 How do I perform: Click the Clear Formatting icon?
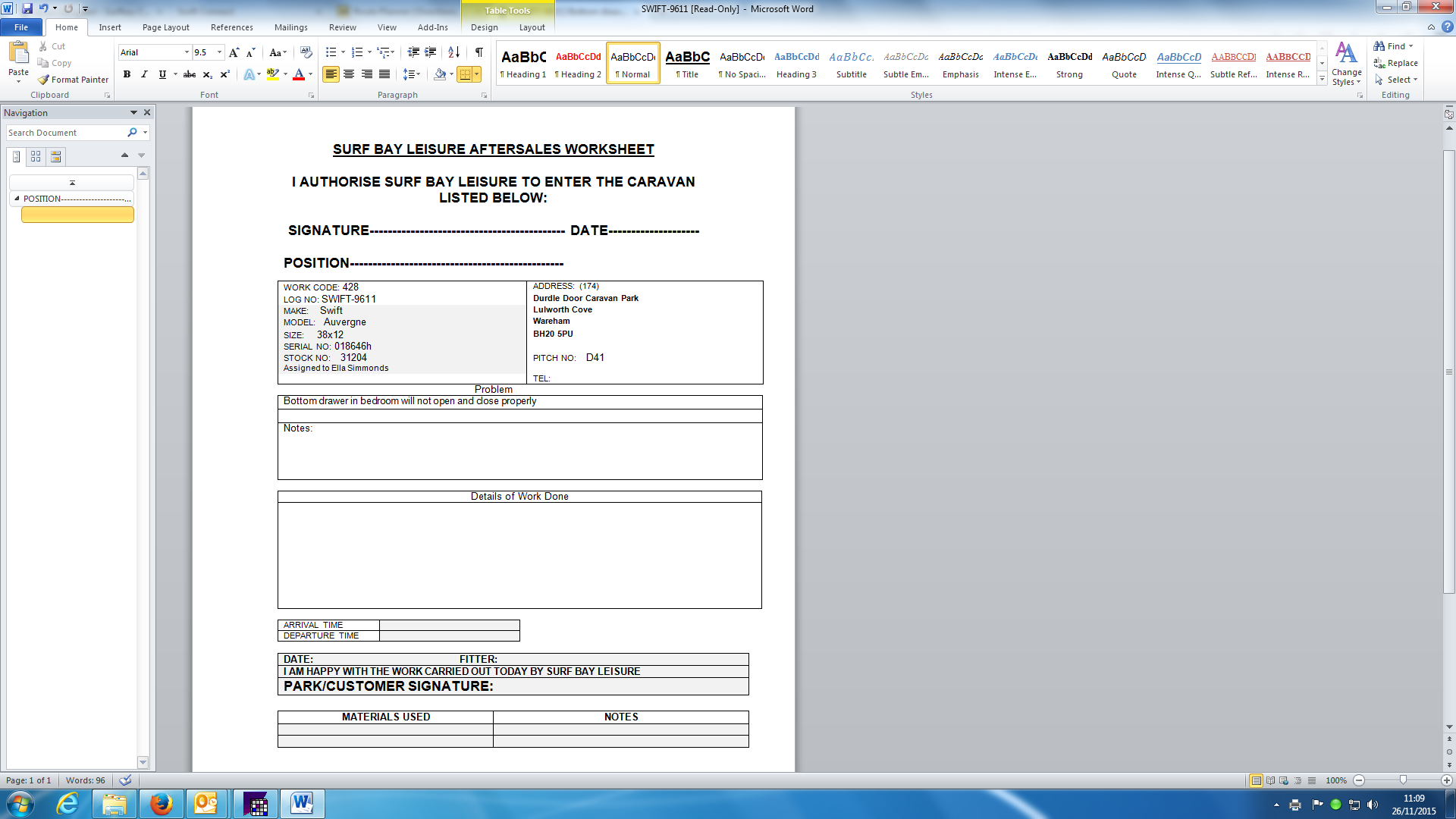[306, 52]
